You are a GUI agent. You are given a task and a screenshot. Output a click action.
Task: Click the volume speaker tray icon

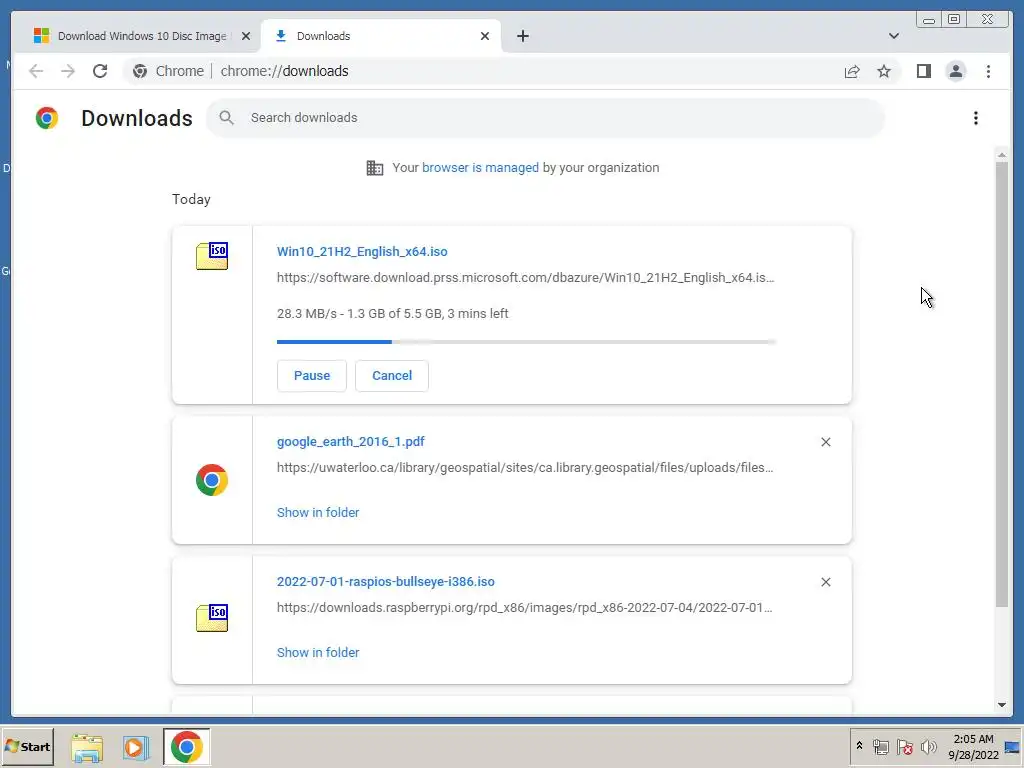(x=928, y=746)
